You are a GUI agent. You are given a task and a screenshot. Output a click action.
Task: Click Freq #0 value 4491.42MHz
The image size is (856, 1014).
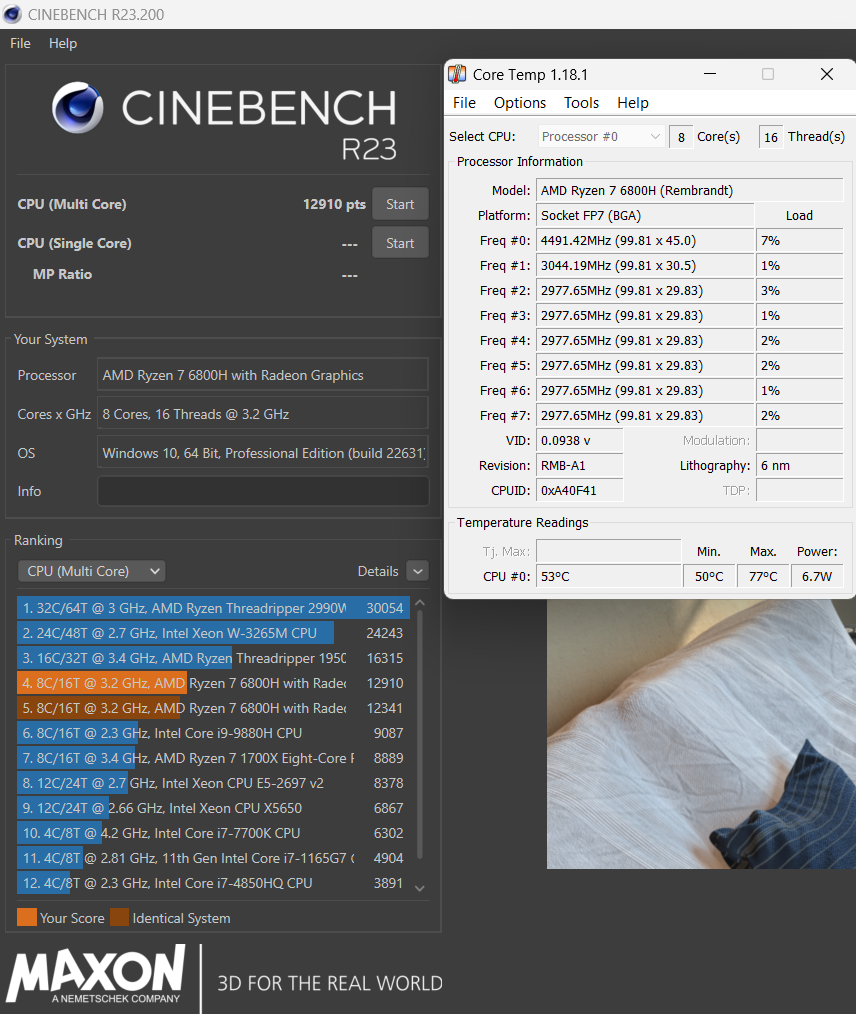click(x=645, y=241)
